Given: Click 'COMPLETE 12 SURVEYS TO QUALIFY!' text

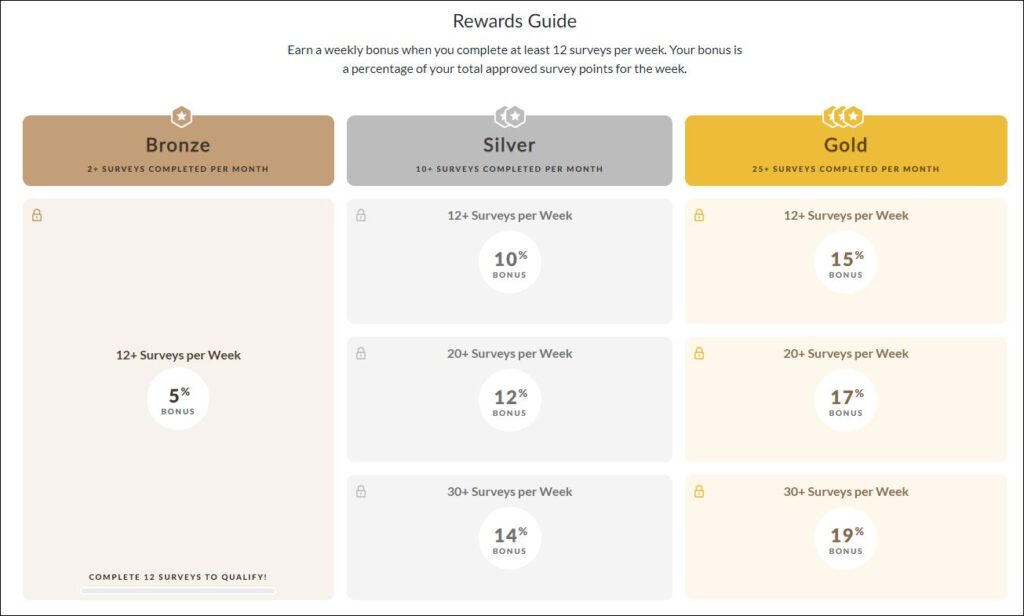Looking at the screenshot, I should click(178, 577).
